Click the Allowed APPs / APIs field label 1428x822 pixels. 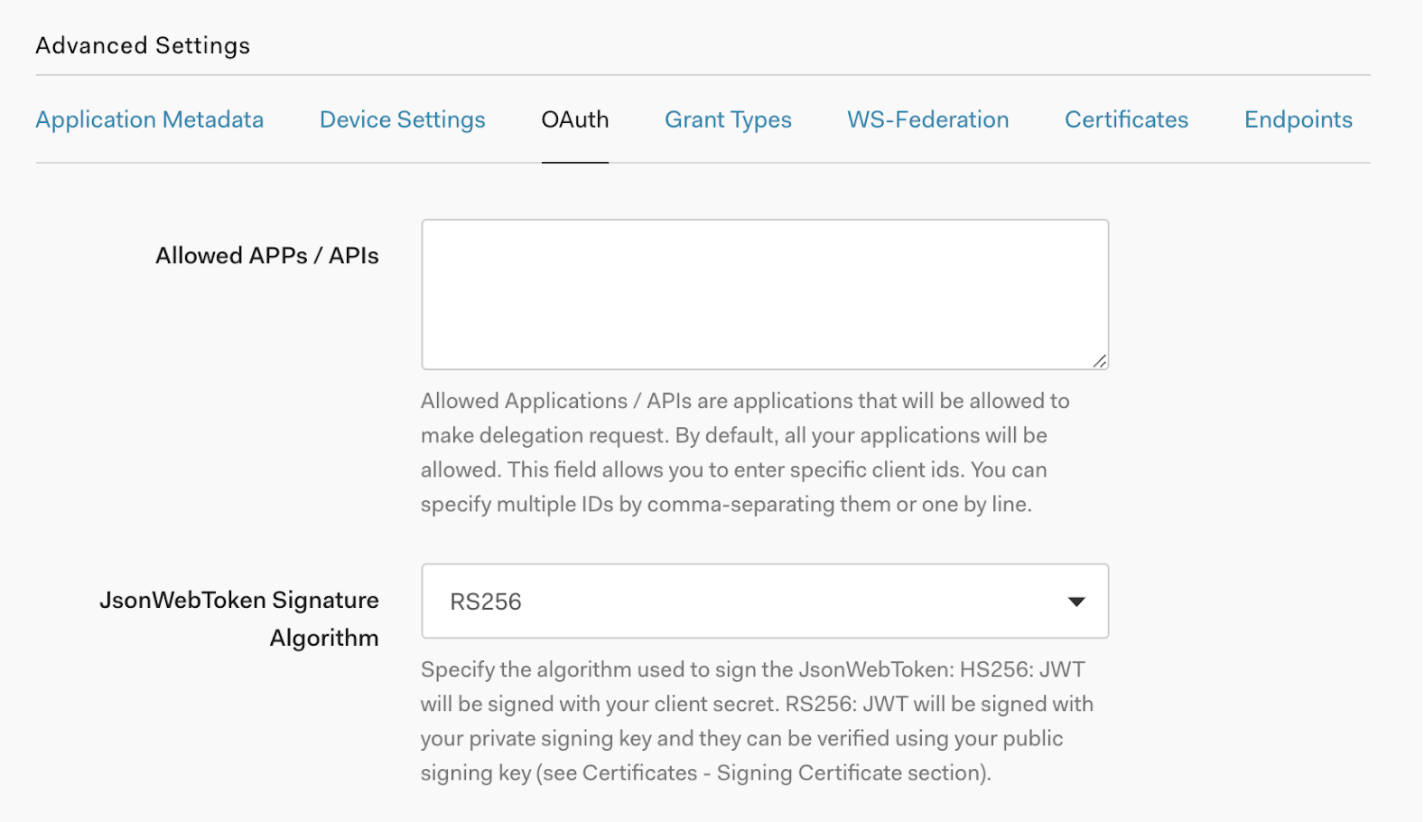tap(267, 256)
